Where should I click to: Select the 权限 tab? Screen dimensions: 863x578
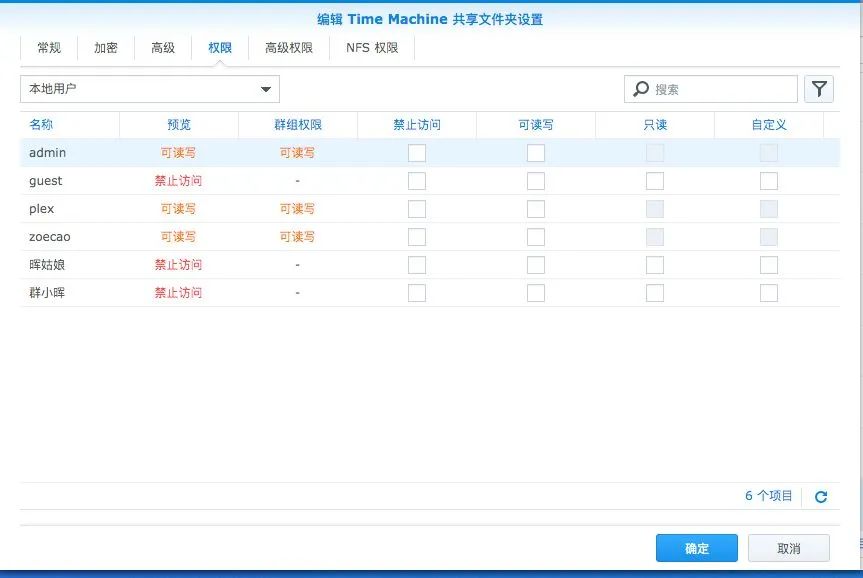click(220, 48)
